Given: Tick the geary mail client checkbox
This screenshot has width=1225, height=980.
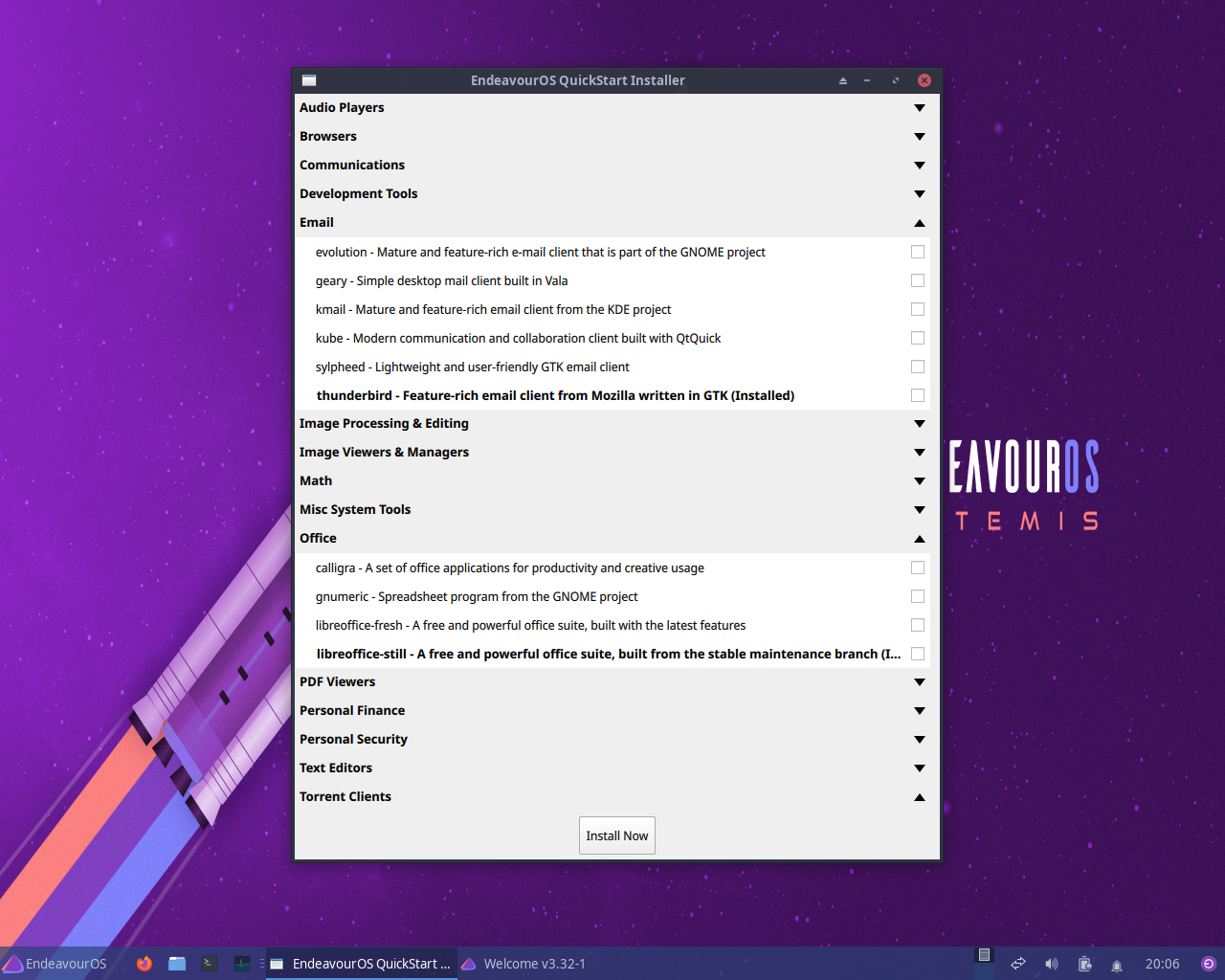Looking at the screenshot, I should tap(918, 280).
